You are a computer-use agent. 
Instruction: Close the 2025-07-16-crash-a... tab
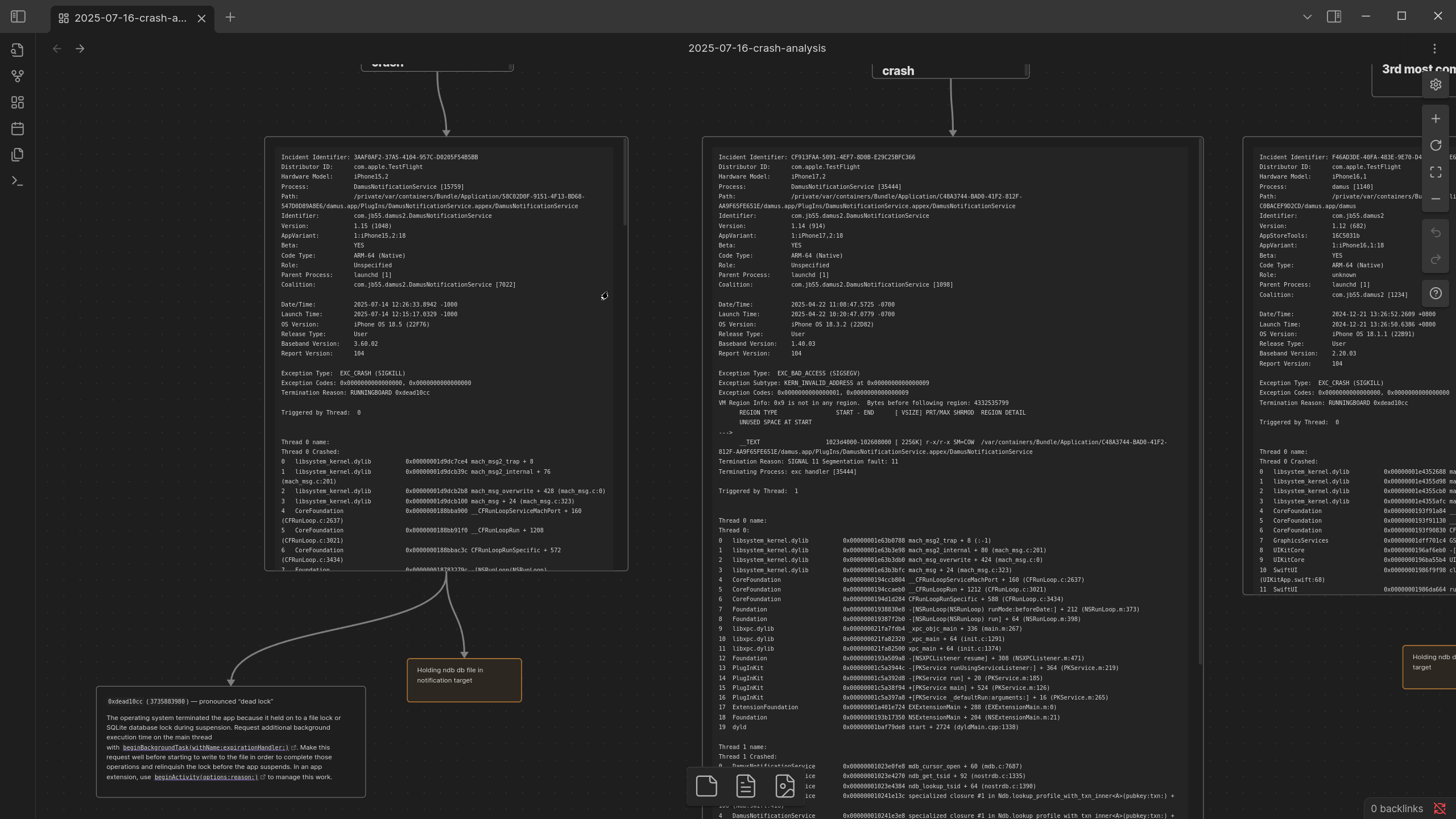201,18
